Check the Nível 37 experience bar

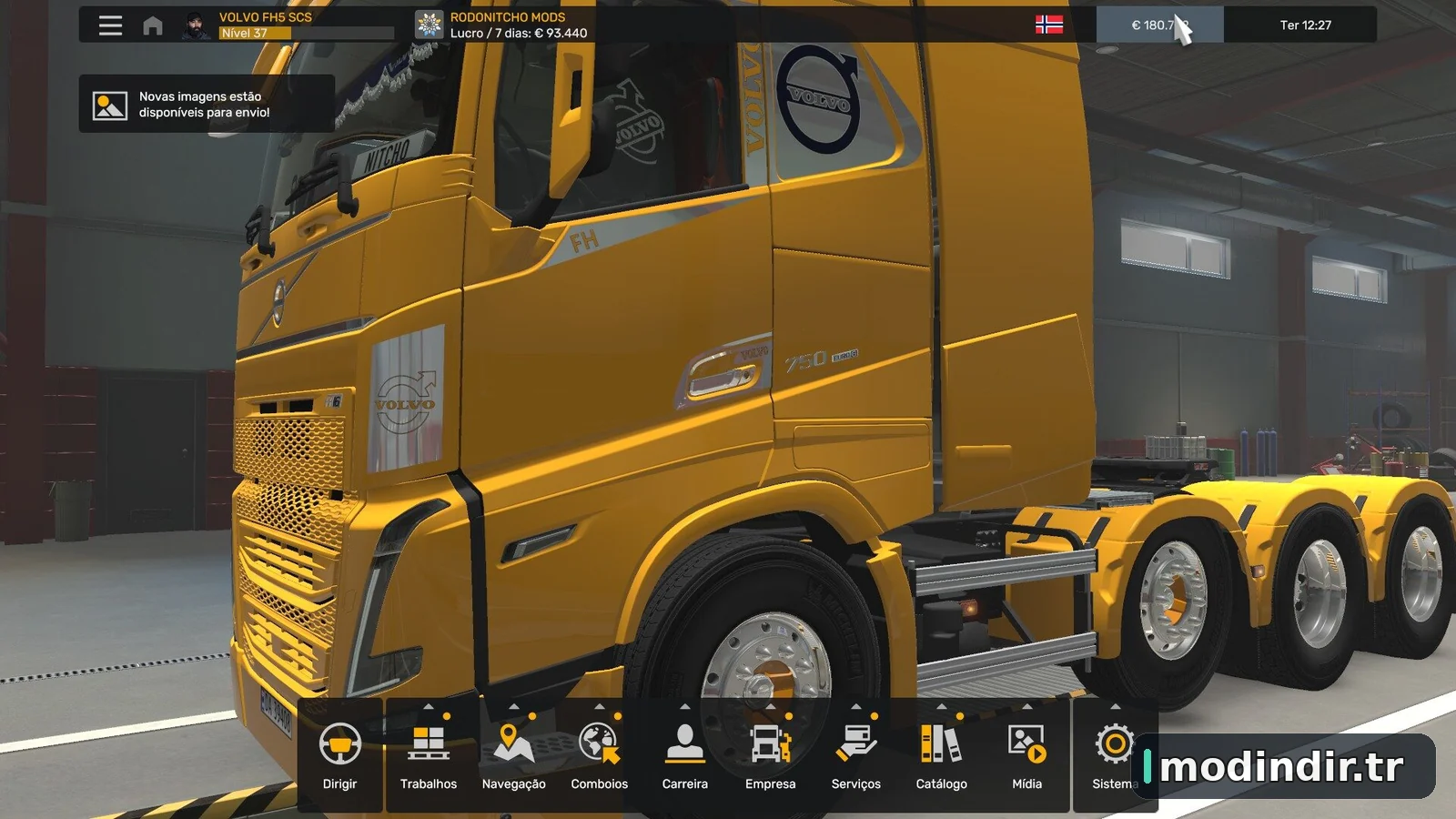307,34
